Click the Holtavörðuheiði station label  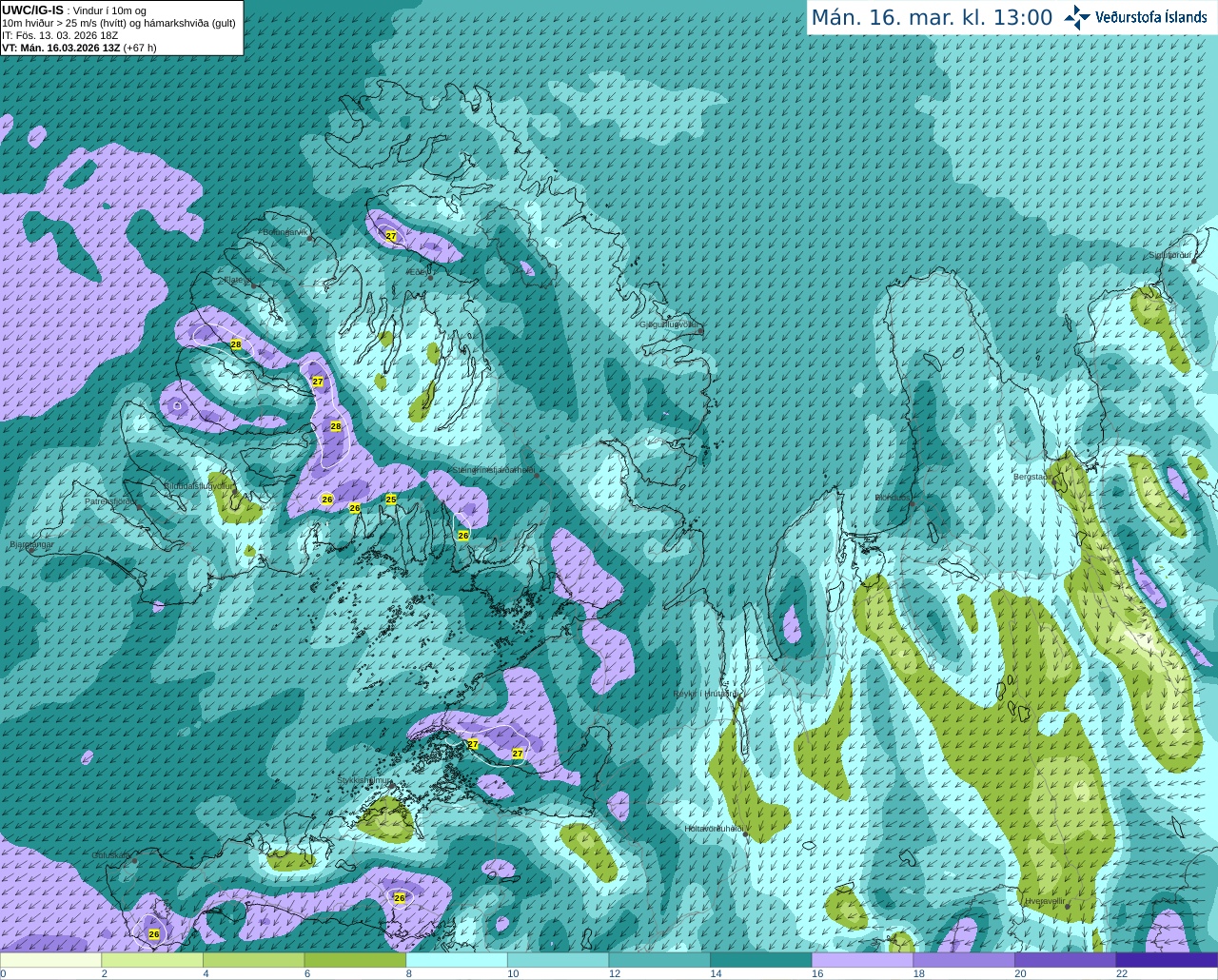(715, 829)
